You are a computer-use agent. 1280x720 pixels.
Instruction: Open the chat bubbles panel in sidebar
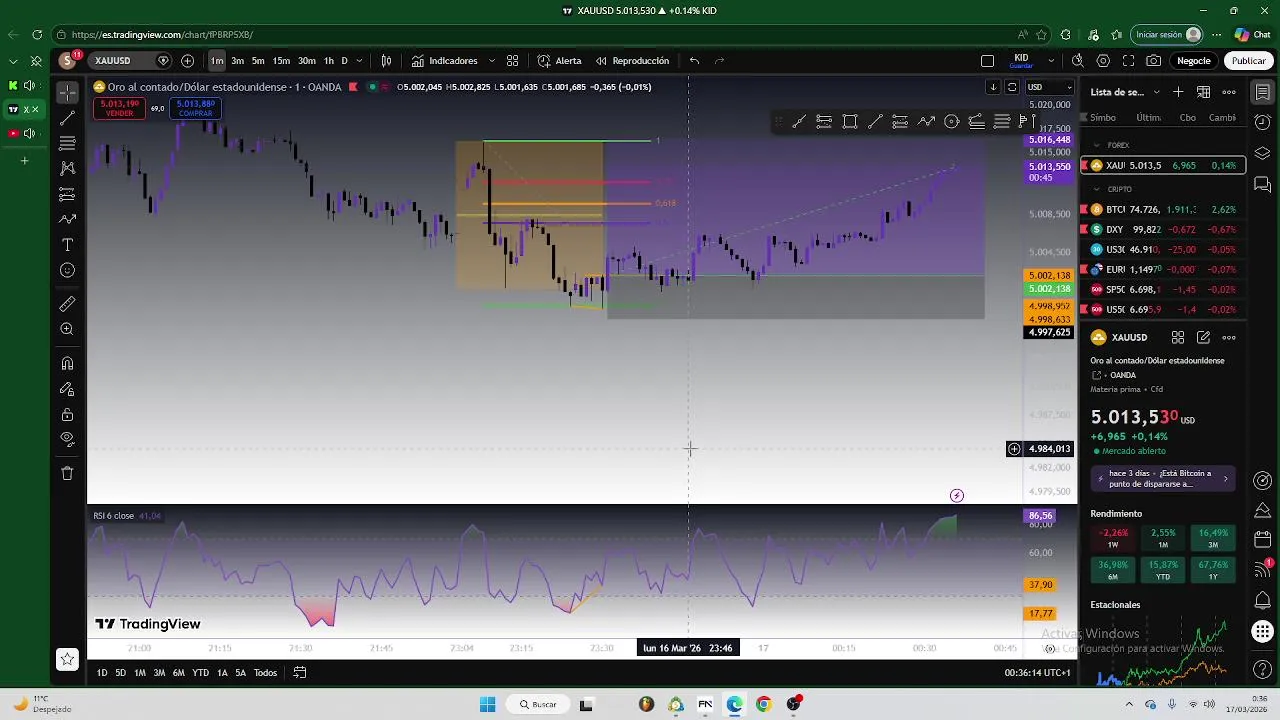click(1263, 185)
